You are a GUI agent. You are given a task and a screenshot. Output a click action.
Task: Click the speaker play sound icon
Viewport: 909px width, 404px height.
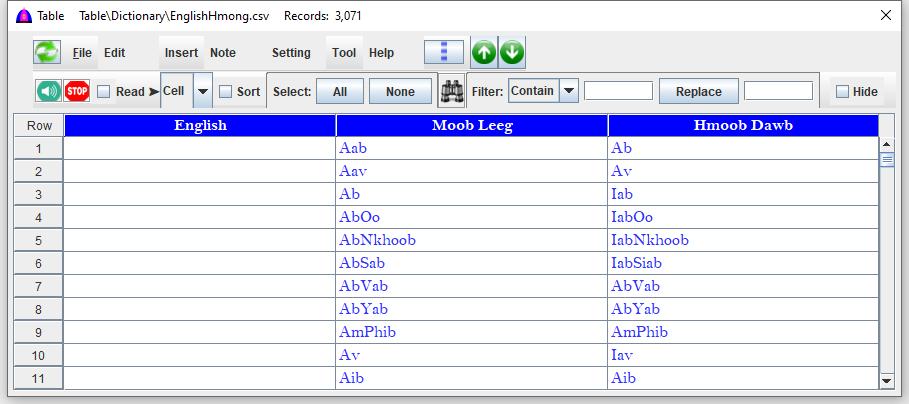coord(49,91)
